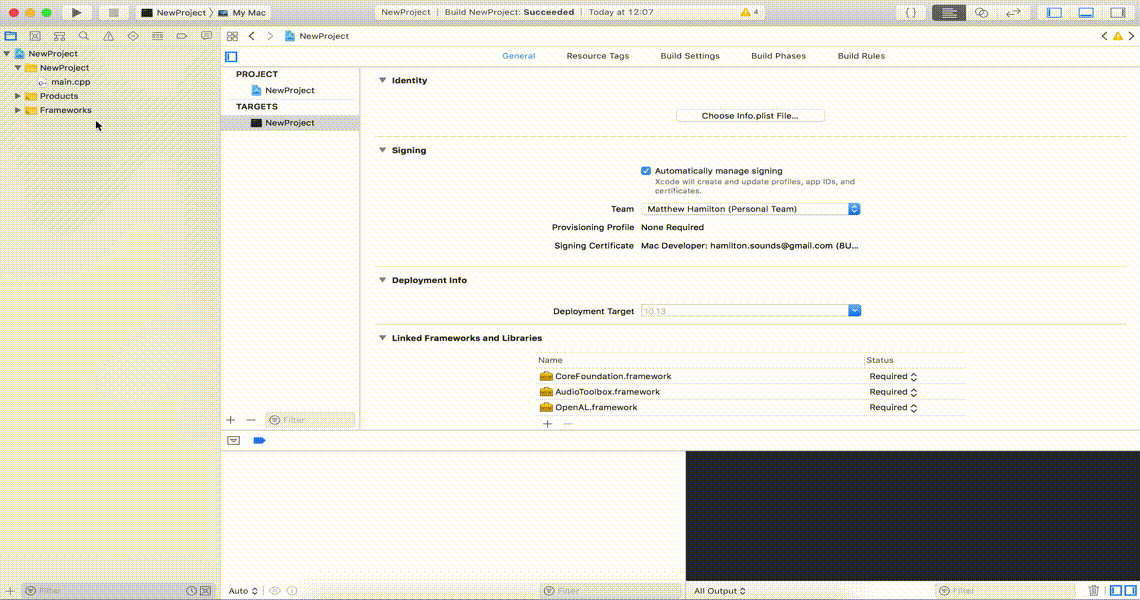
Task: Show the variables view pane
Action: coord(1116,591)
